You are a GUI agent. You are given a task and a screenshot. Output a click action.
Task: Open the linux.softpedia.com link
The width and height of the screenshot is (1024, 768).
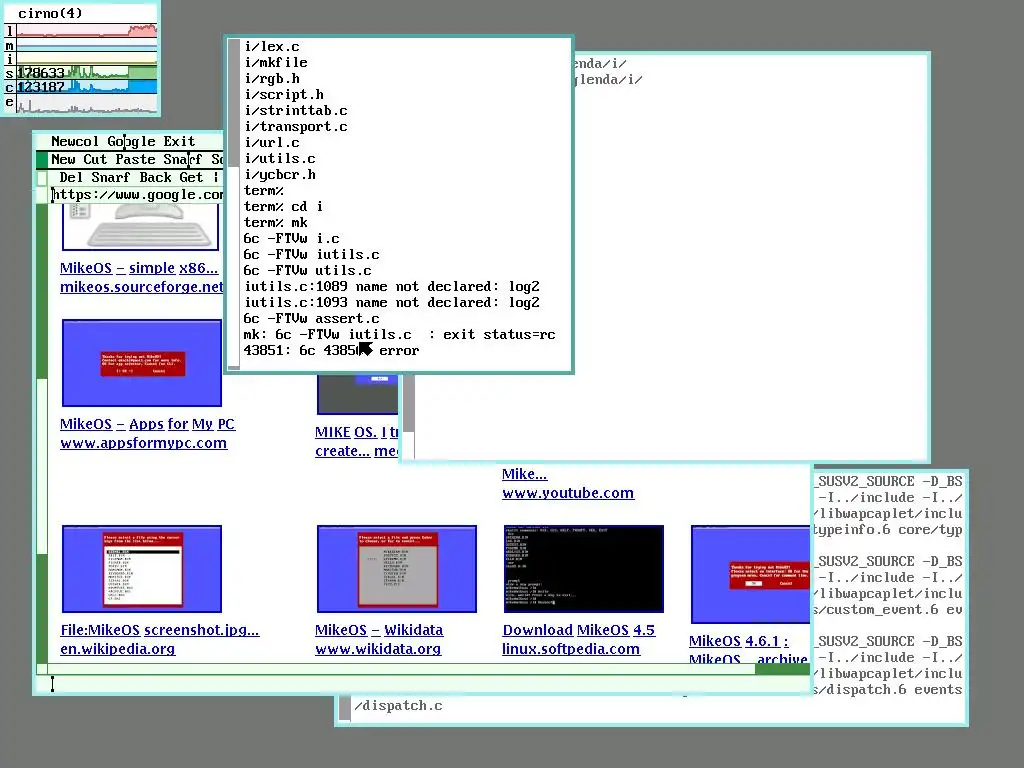click(x=571, y=649)
